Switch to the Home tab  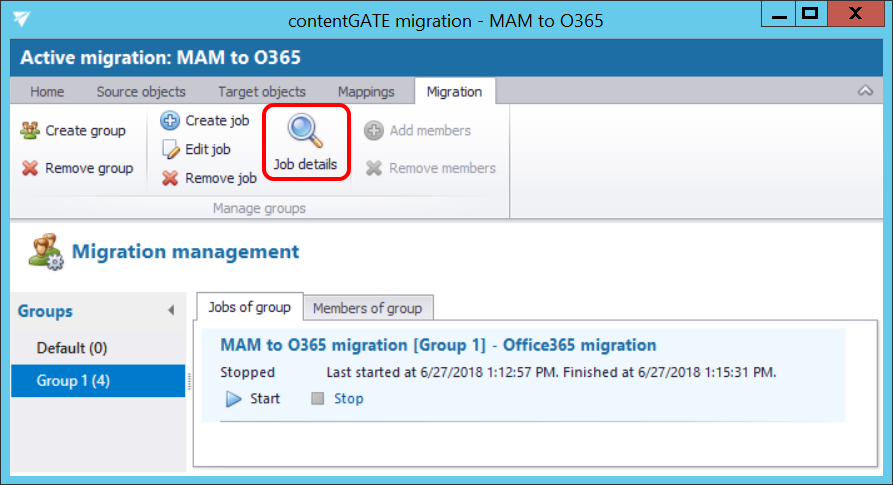click(47, 92)
